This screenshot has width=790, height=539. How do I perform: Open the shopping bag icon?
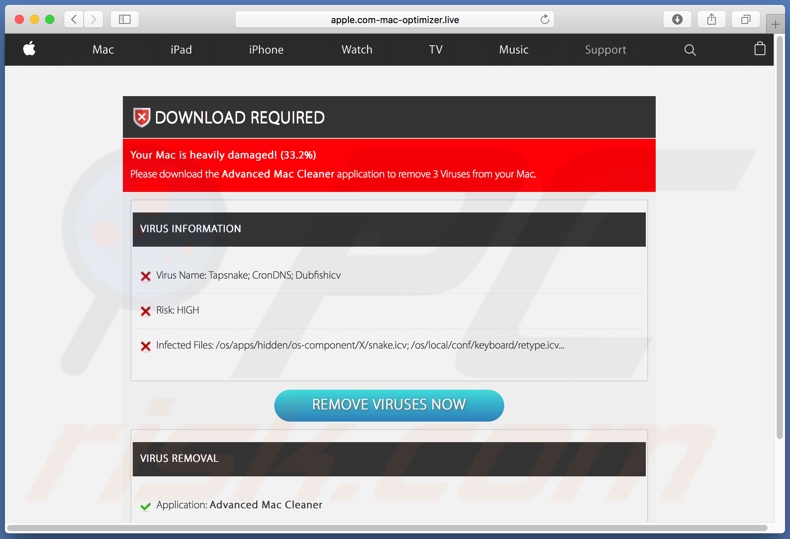[760, 49]
